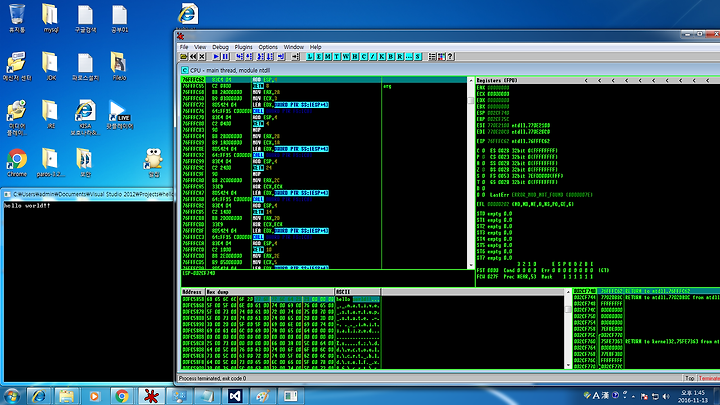
Task: Select the mysql folder on desktop
Action: (51, 18)
